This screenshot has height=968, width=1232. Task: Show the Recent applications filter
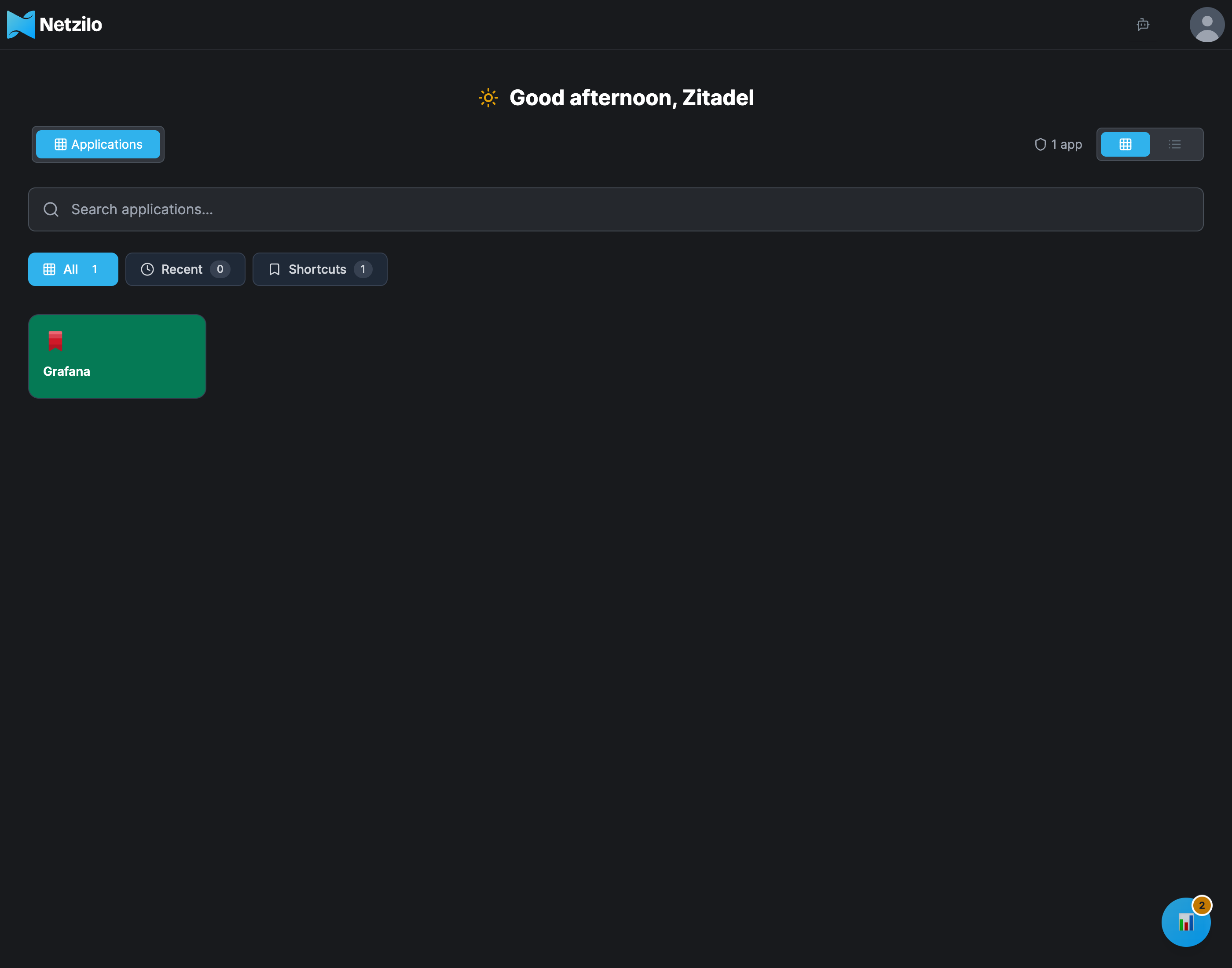185,269
